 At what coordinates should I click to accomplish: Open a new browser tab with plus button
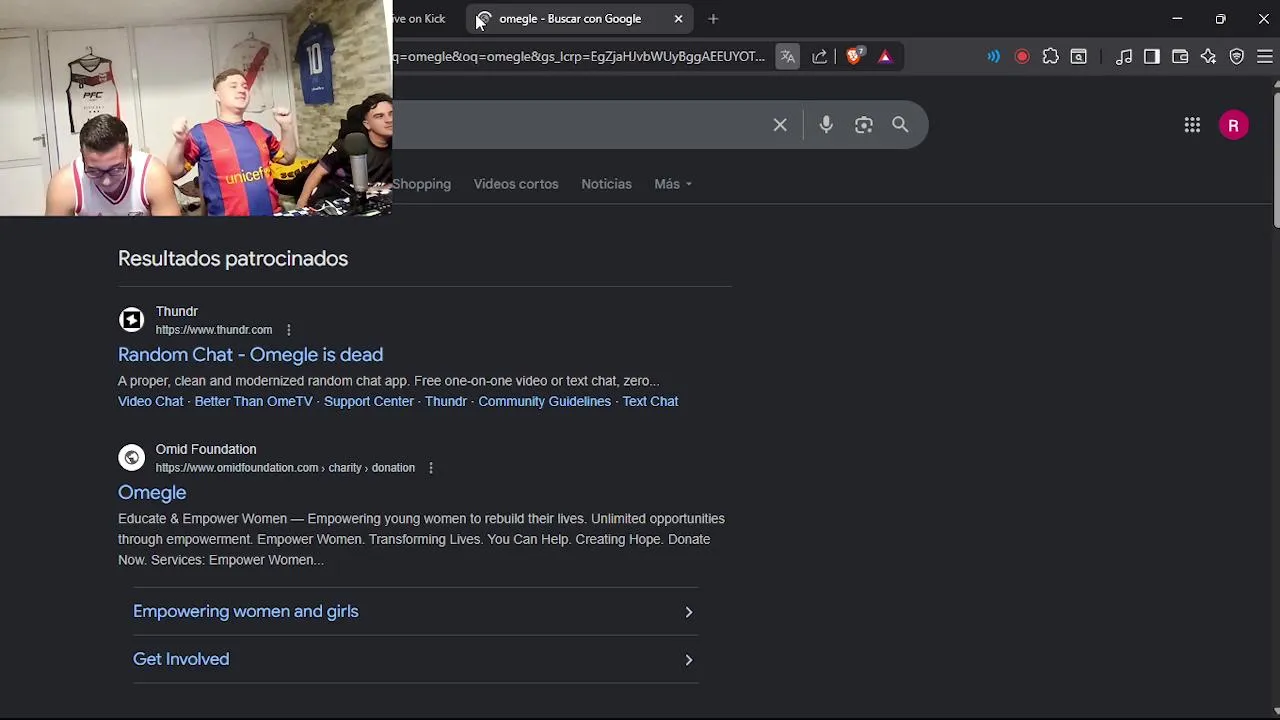(x=713, y=19)
